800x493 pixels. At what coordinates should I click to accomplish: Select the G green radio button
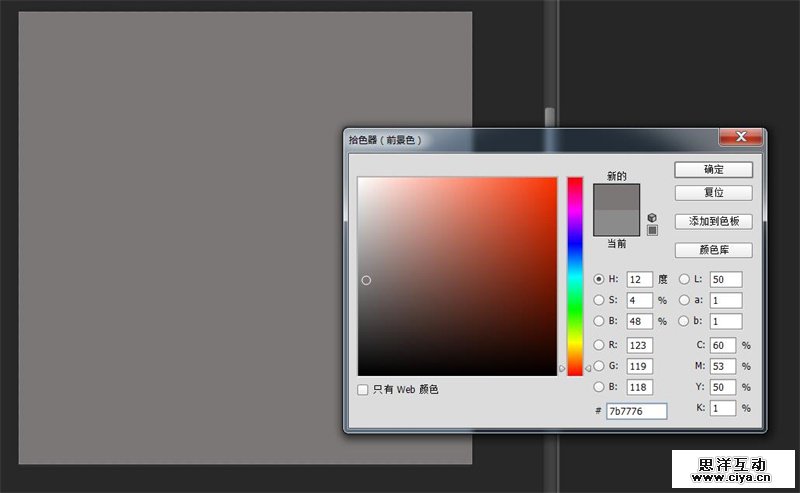[599, 366]
